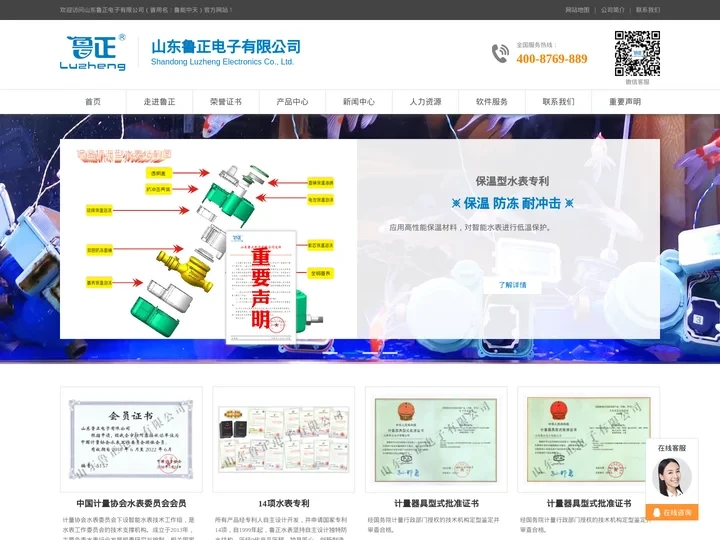Screen dimensions: 720x540
Task: Open 公司简介 in the top bar
Action: (613, 10)
